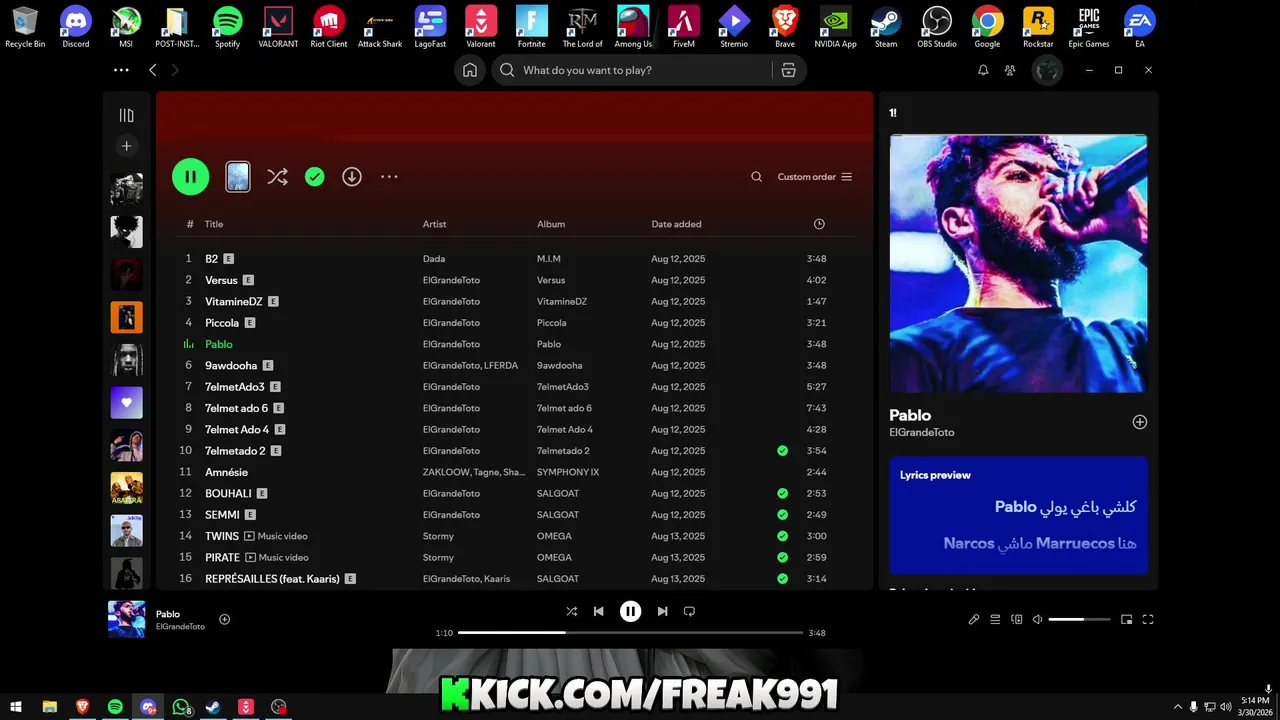The height and width of the screenshot is (720, 1280).
Task: Search within the playlist magnifier icon
Action: [757, 177]
